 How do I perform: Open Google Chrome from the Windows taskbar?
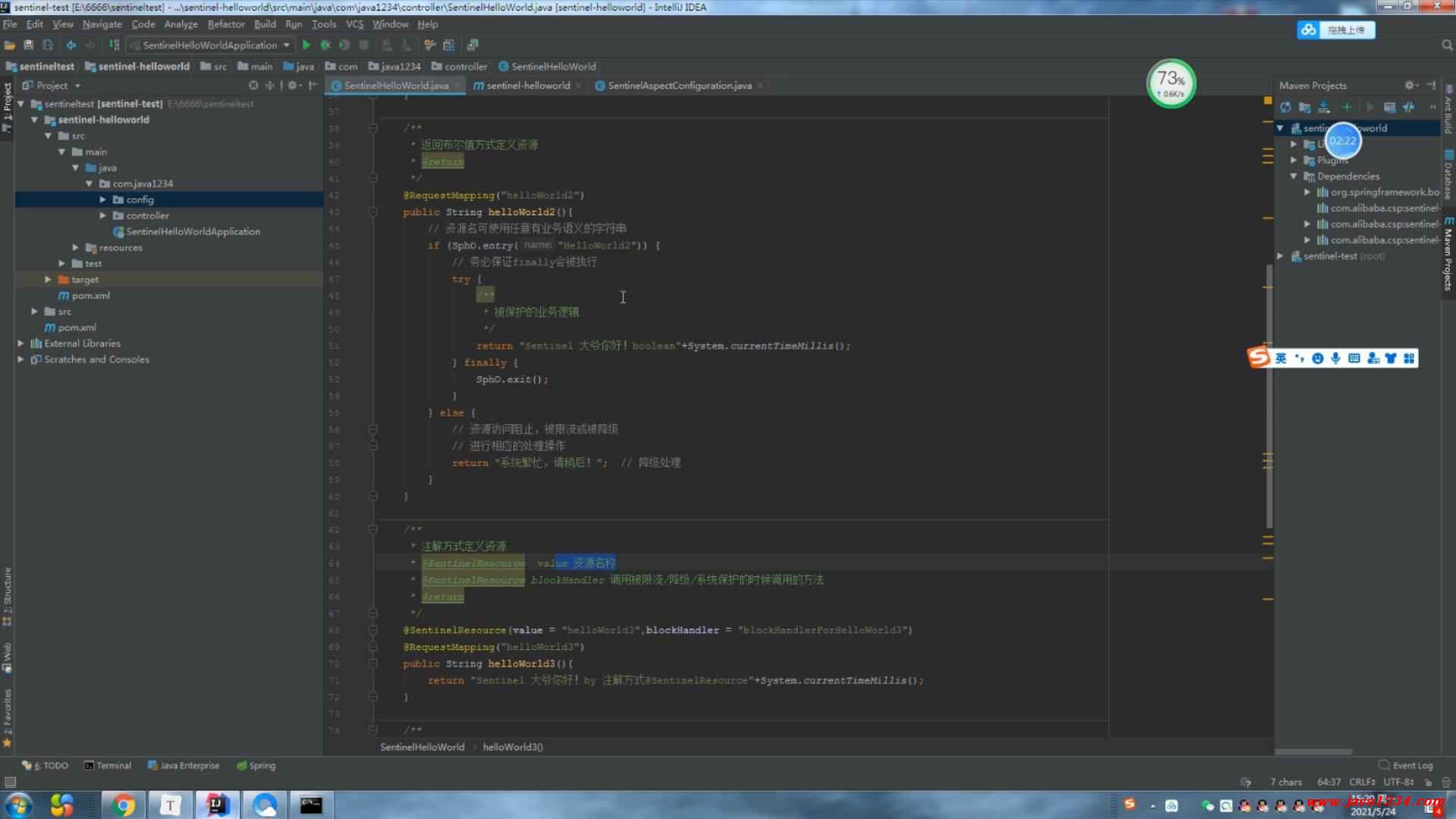coord(123,805)
